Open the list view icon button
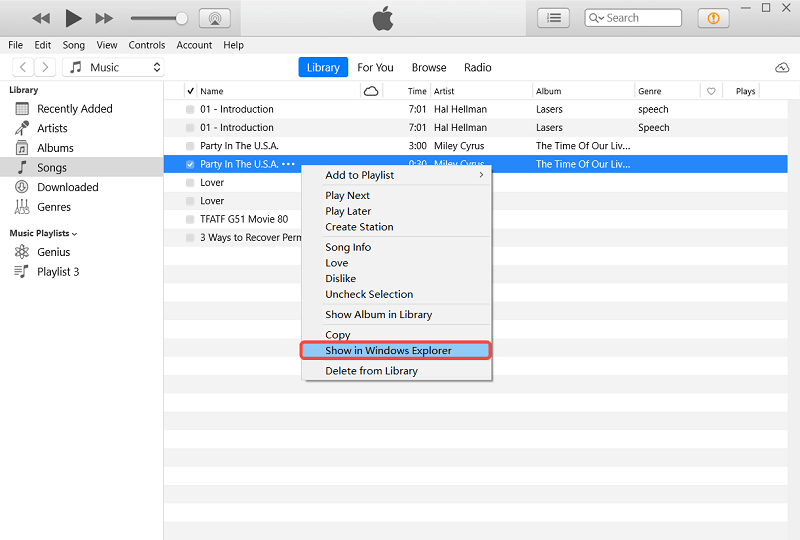Screen dimensions: 800x540 (x=553, y=18)
